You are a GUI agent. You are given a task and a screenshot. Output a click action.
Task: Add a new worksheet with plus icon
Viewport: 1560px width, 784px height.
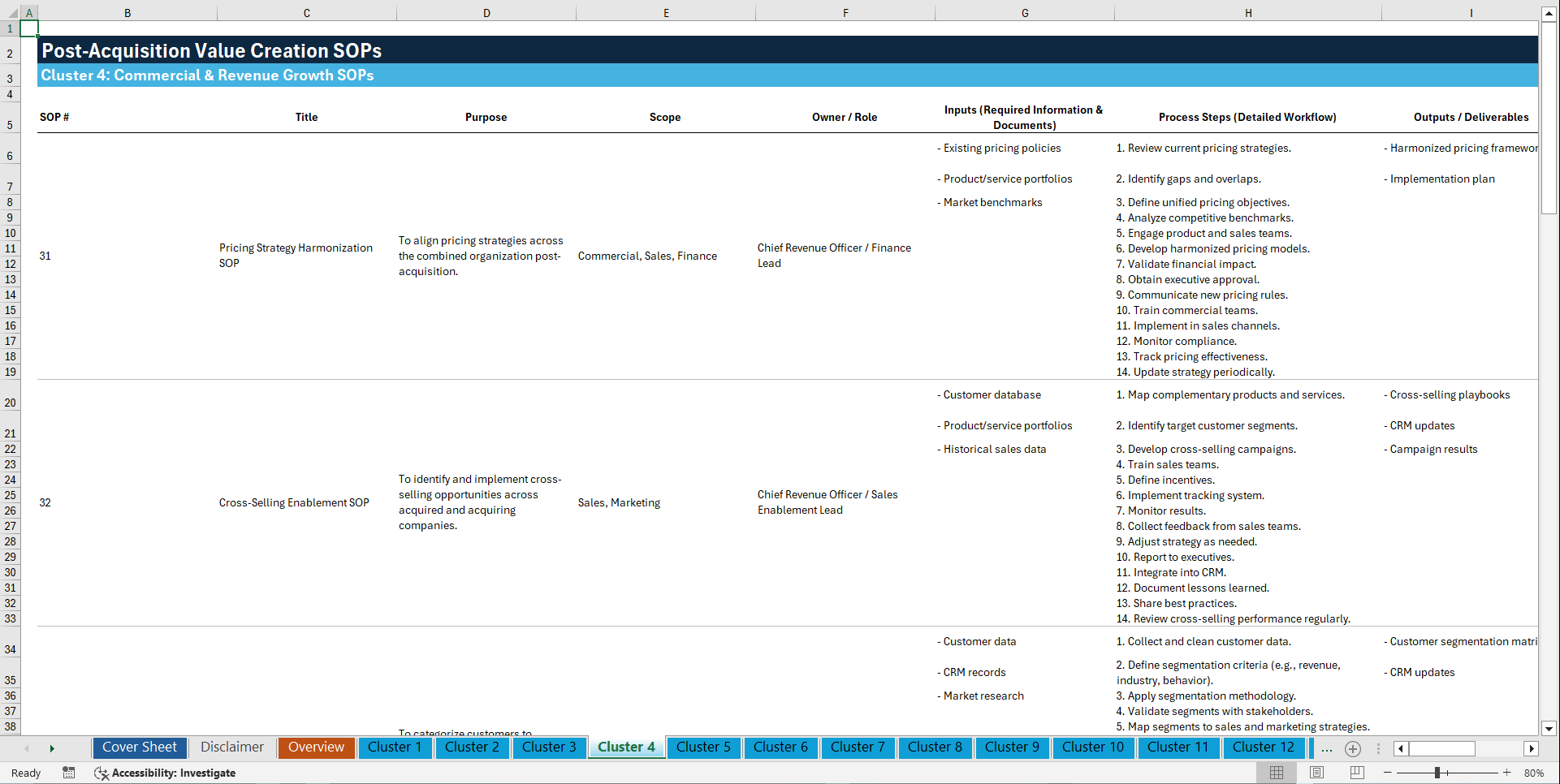[1353, 748]
